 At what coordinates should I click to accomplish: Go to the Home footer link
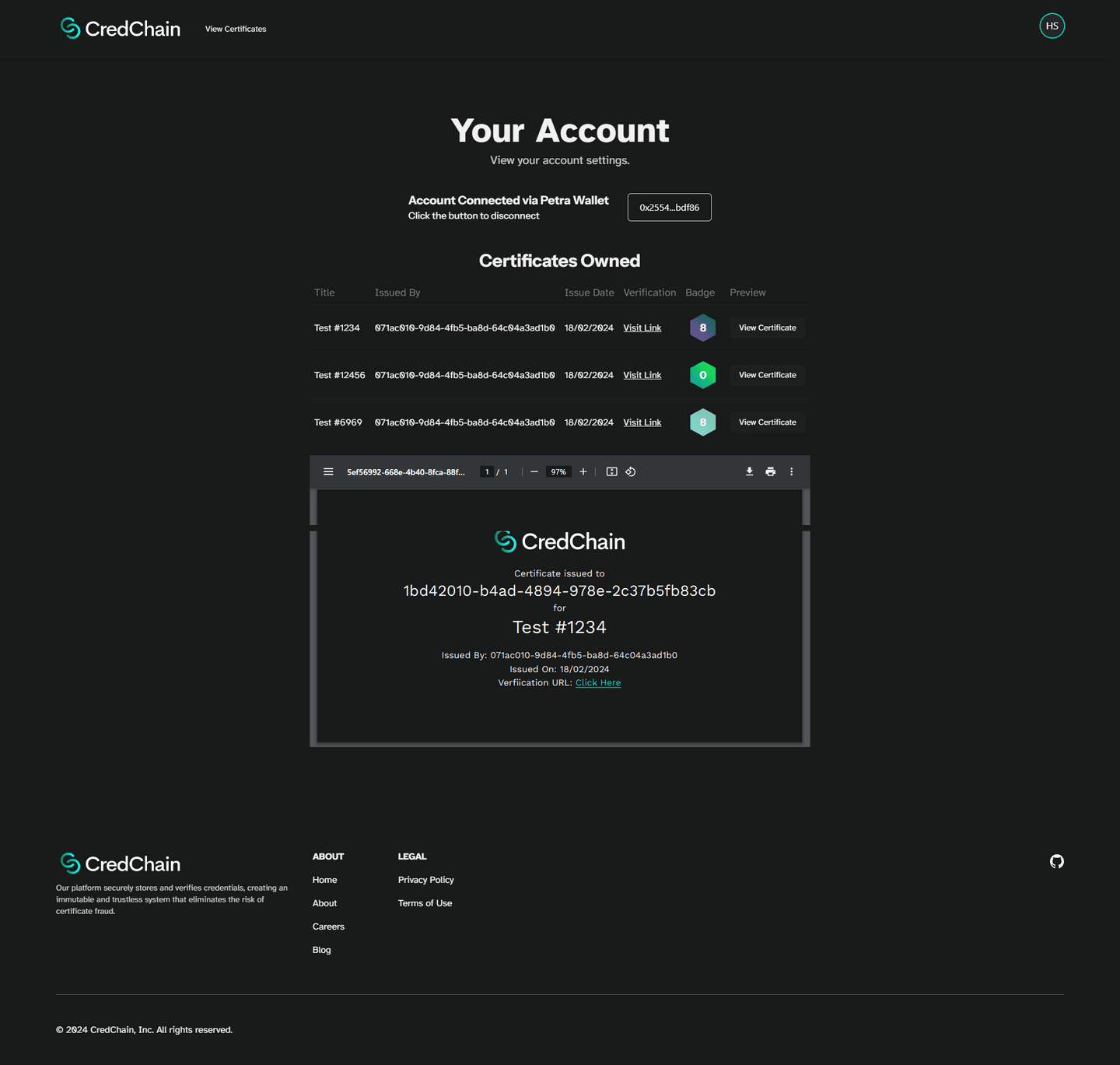click(324, 880)
